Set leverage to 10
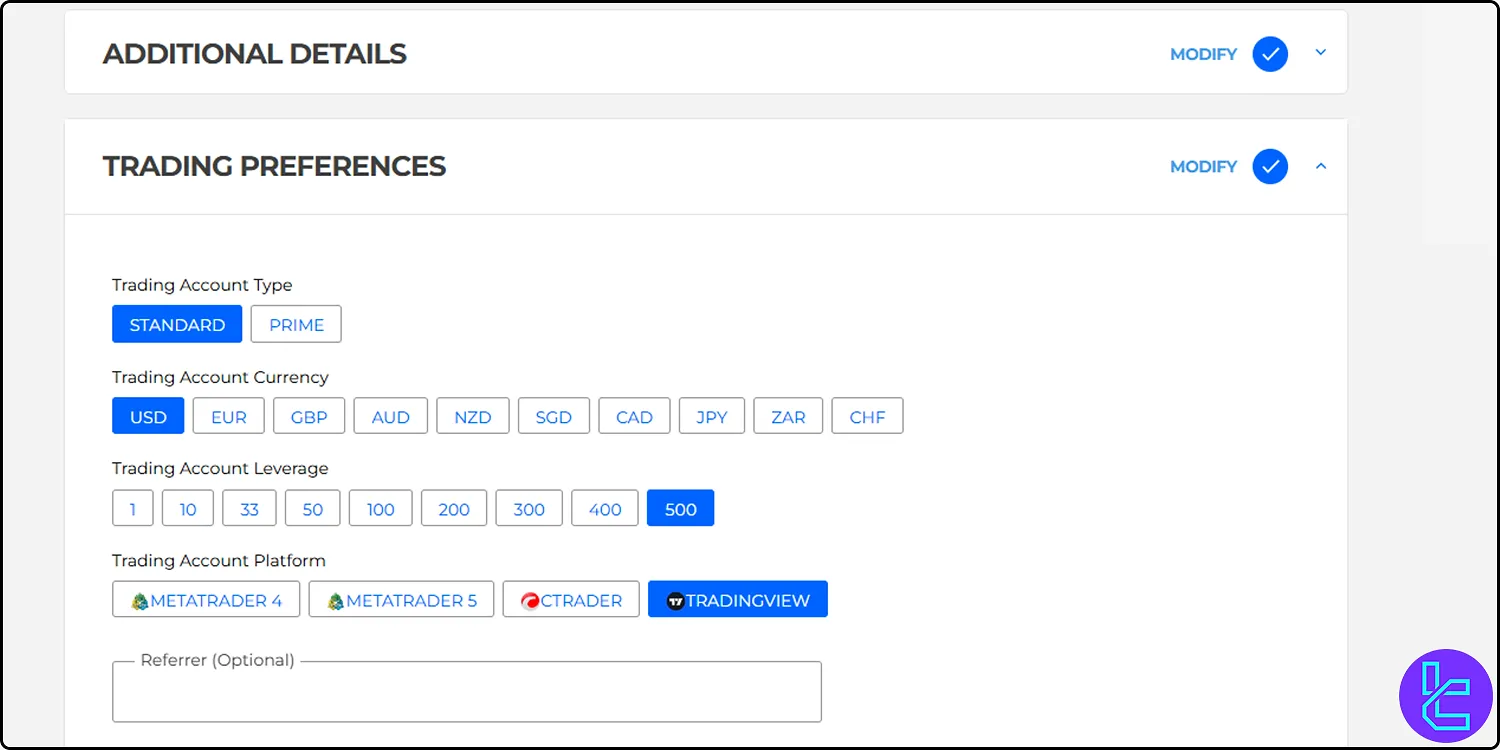This screenshot has height=750, width=1500. pyautogui.click(x=188, y=508)
